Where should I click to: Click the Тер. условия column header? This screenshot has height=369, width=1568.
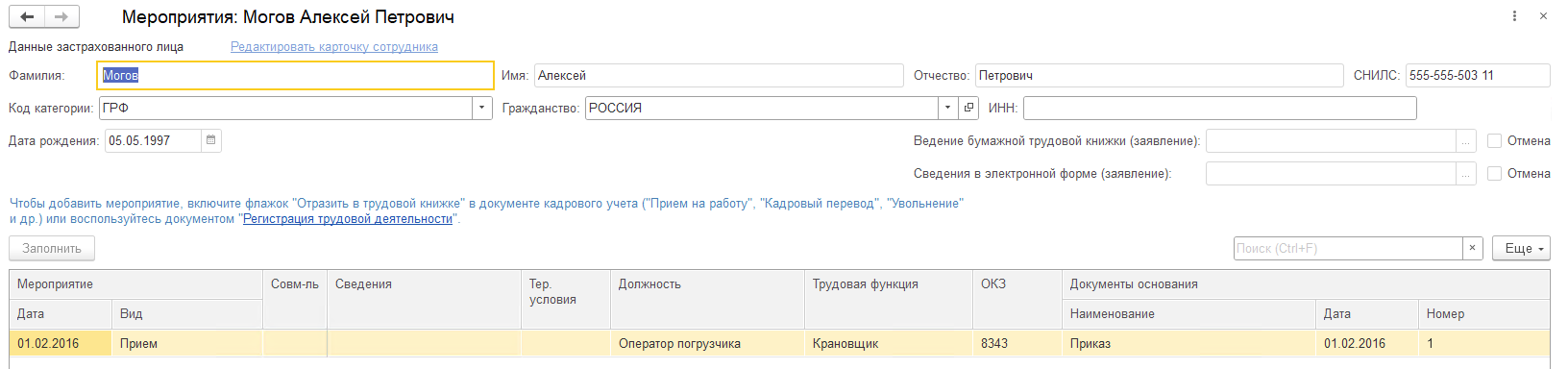click(566, 299)
